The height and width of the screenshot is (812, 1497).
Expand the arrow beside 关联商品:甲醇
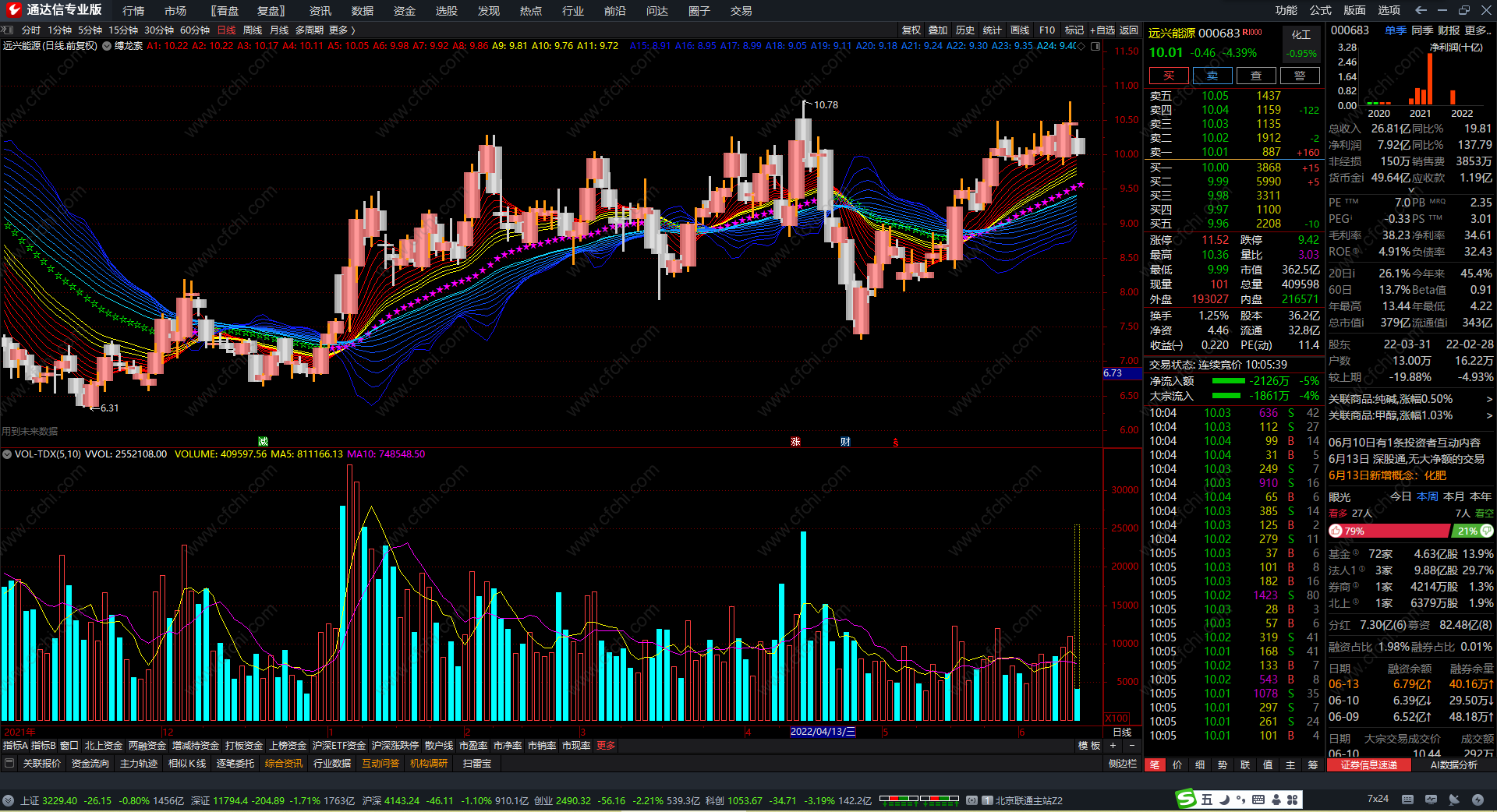tap(1488, 415)
